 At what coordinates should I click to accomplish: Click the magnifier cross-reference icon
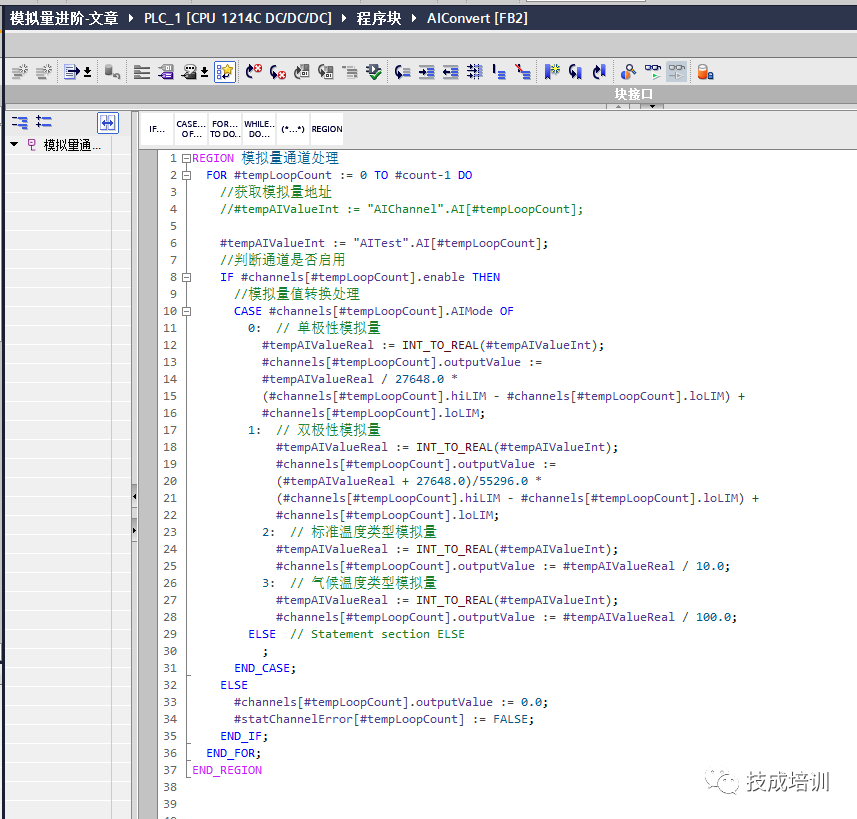pyautogui.click(x=629, y=72)
